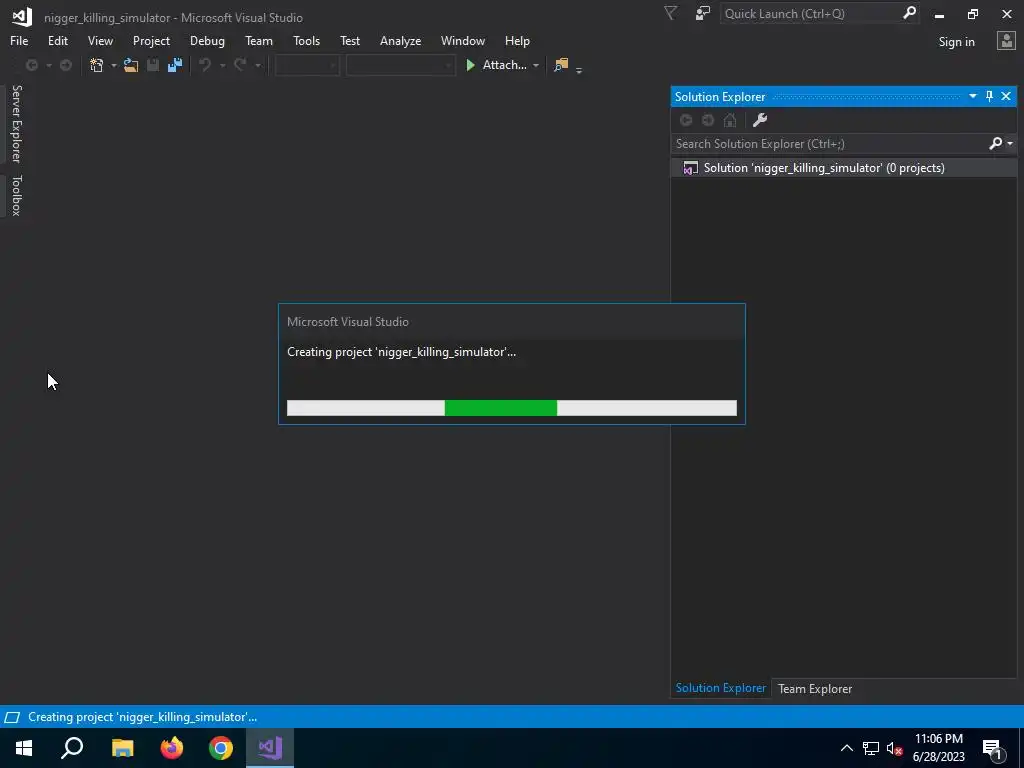Click the Solution Explorer Back icon
Image resolution: width=1024 pixels, height=768 pixels.
pos(686,120)
